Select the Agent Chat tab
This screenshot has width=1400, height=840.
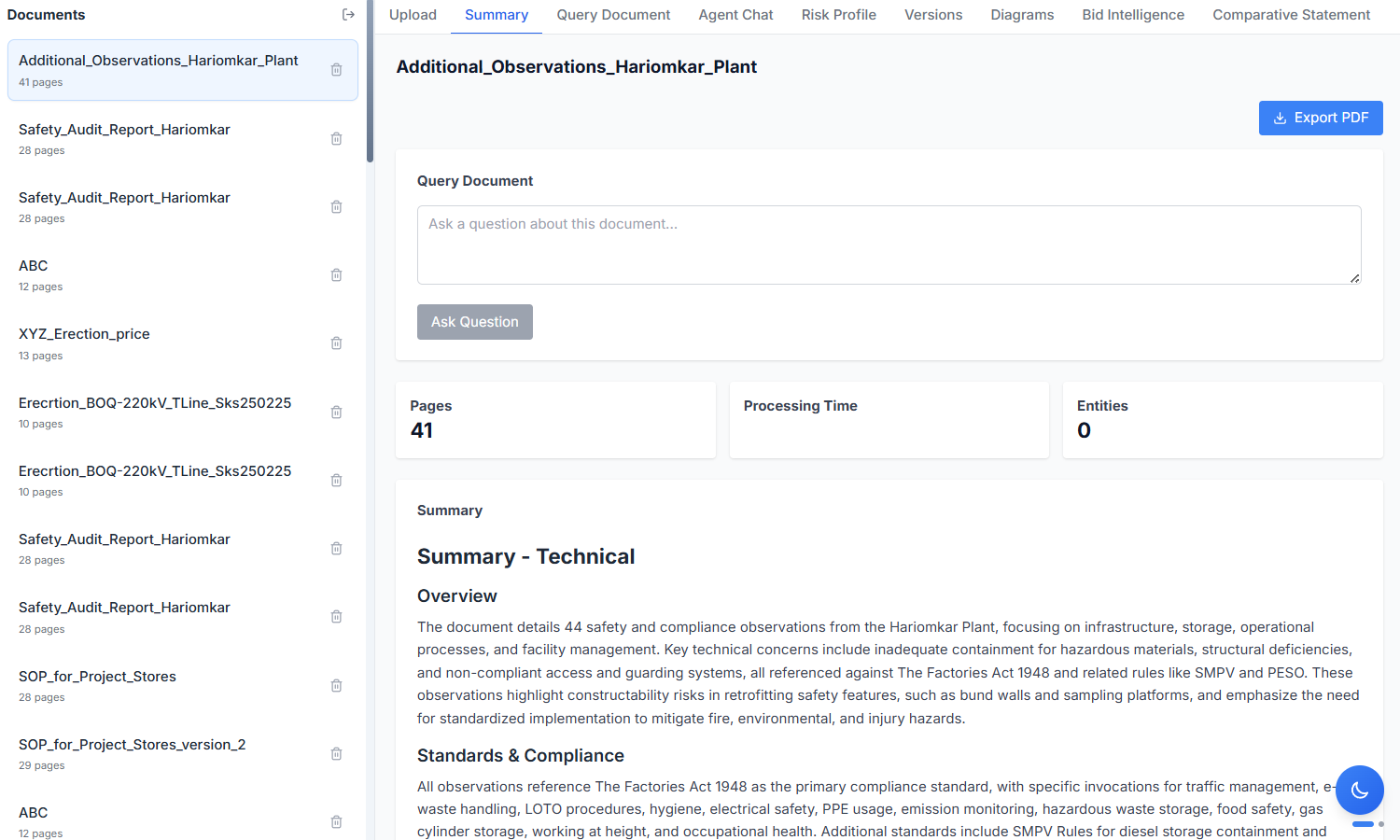click(x=735, y=15)
